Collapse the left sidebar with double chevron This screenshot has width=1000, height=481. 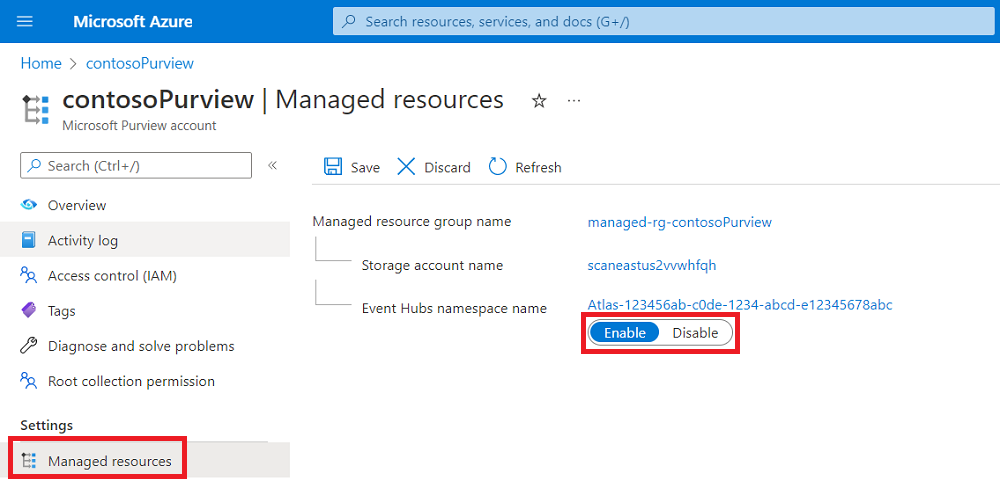coord(272,165)
